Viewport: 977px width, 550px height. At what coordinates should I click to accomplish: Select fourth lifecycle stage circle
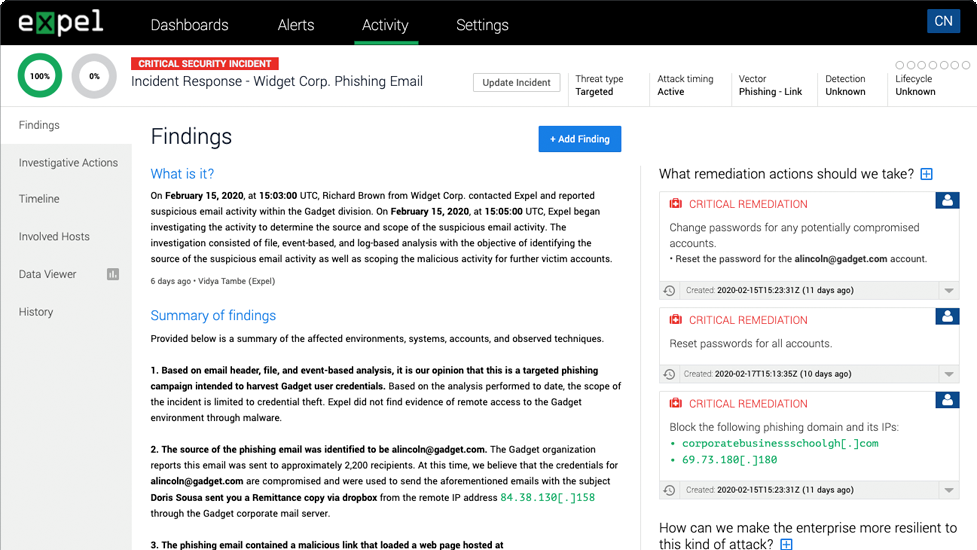(933, 65)
